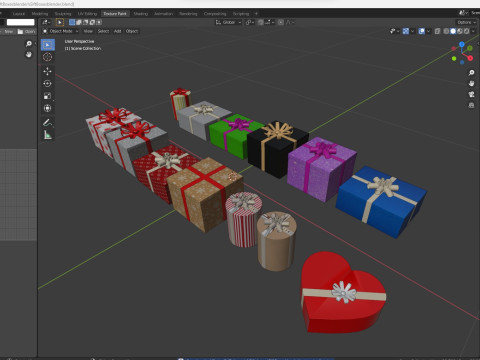Pick the Measure ruler tool
This screenshot has width=480, height=360.
coord(47,135)
